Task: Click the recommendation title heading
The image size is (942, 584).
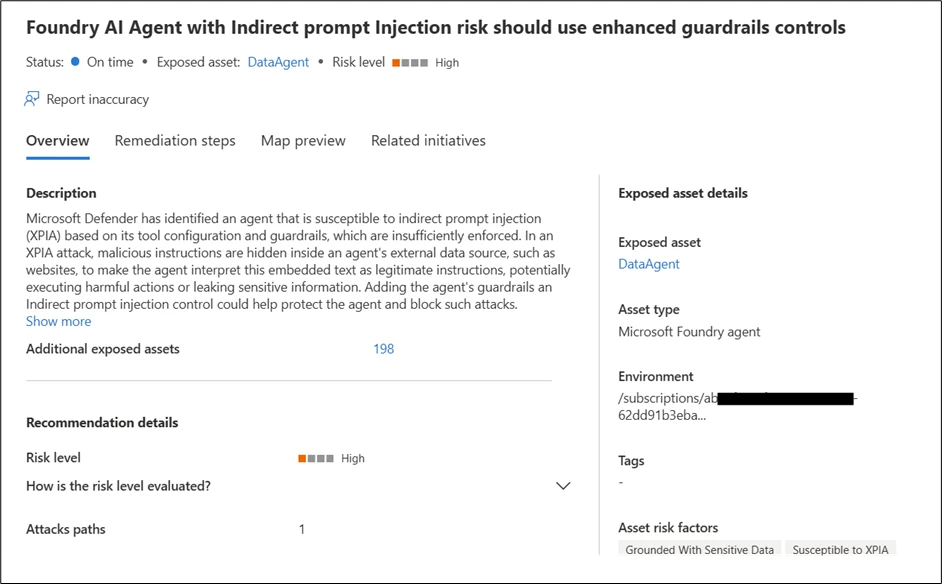Action: point(436,28)
